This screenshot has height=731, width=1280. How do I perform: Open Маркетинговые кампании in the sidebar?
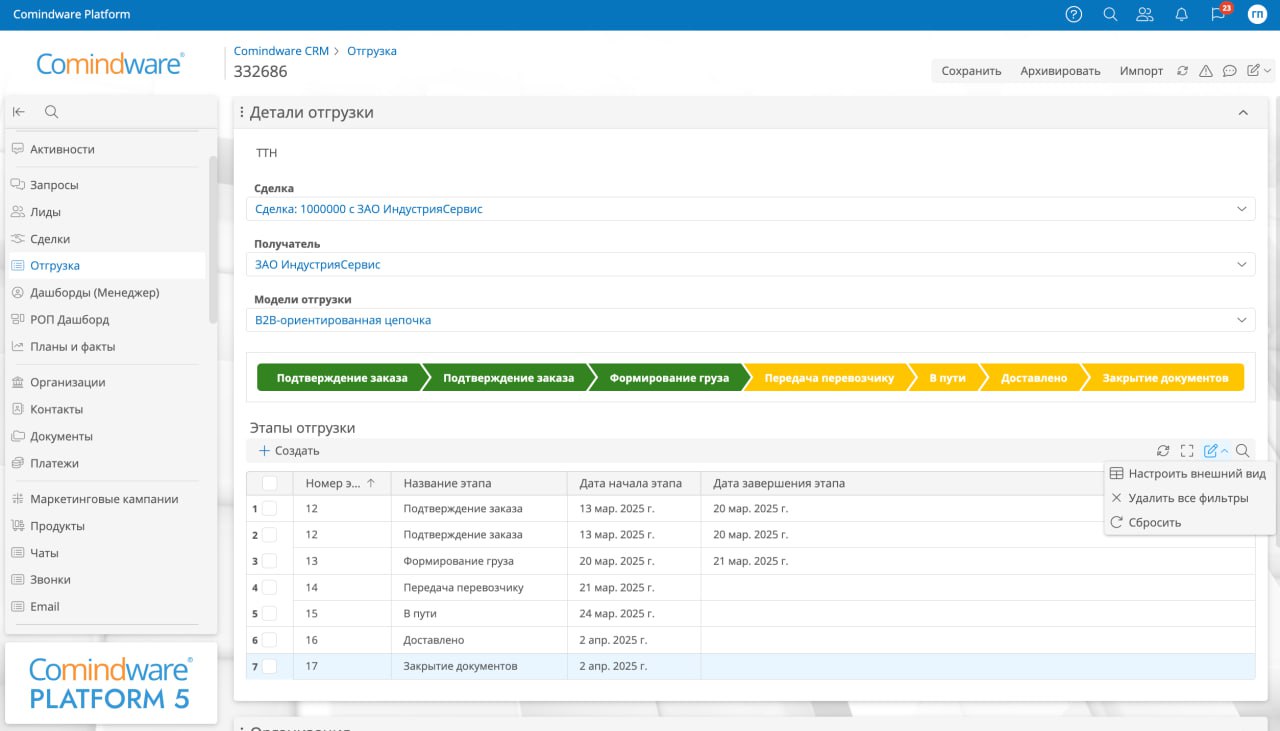104,499
